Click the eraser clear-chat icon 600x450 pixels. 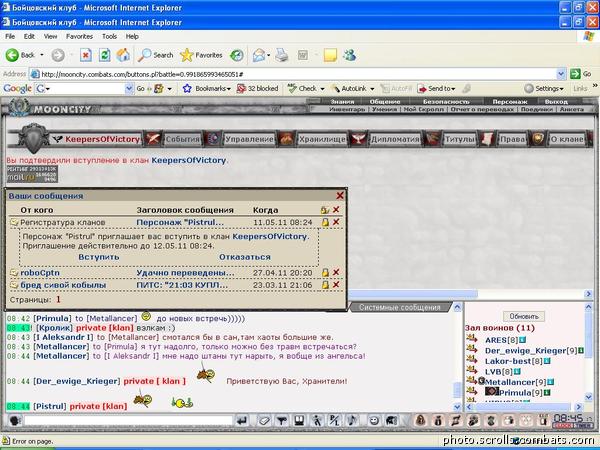tap(264, 421)
